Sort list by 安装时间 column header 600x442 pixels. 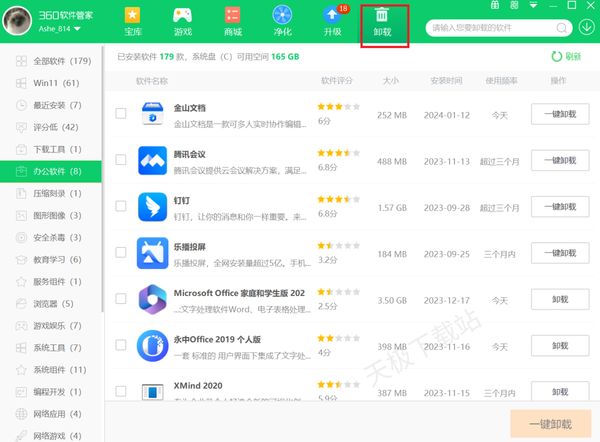pos(444,80)
